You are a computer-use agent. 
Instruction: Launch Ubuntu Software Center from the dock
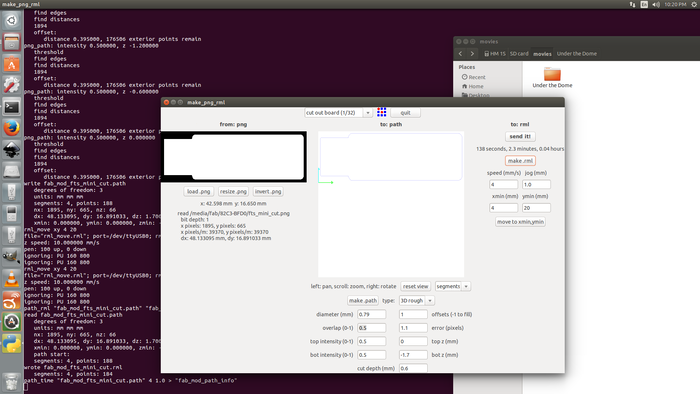pos(12,64)
